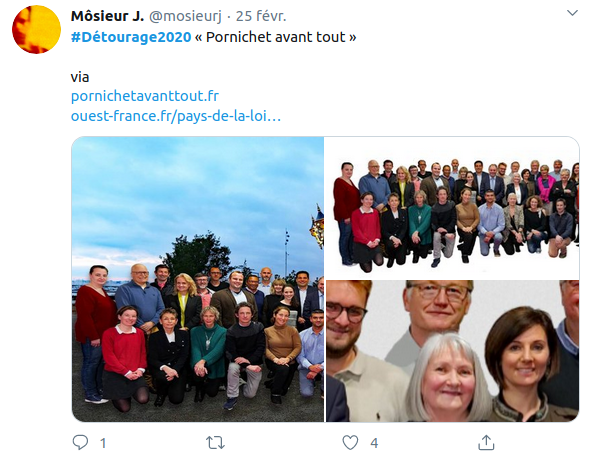Viewport: 590px width, 456px height.
Task: Click the word "via" in the tweet body
Action: tap(80, 77)
